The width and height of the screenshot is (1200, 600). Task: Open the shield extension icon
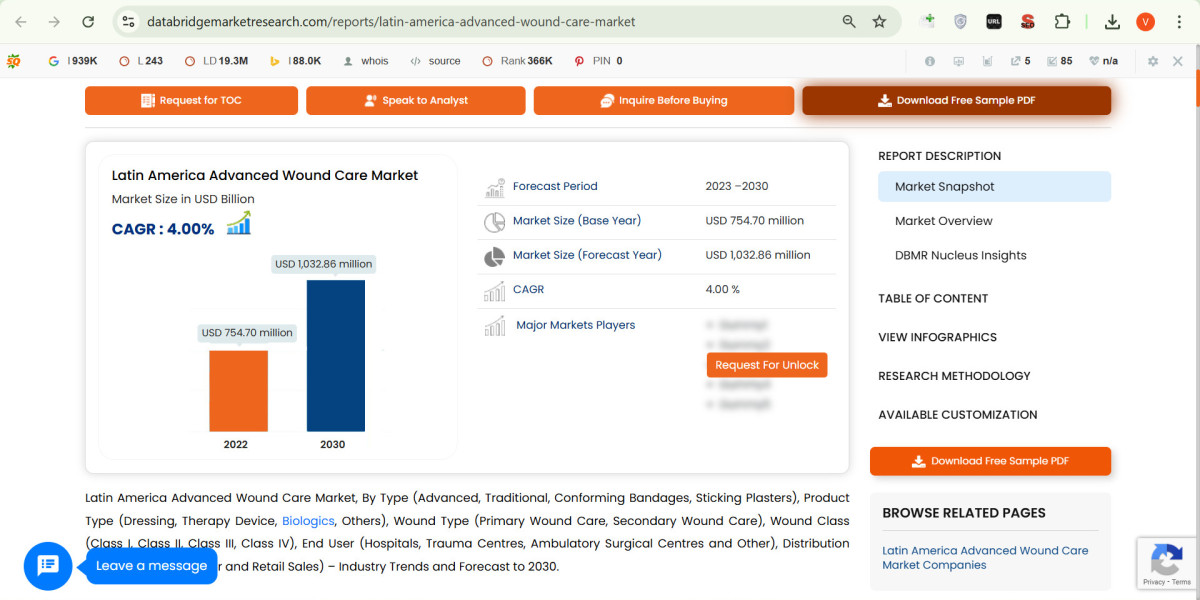[x=960, y=21]
